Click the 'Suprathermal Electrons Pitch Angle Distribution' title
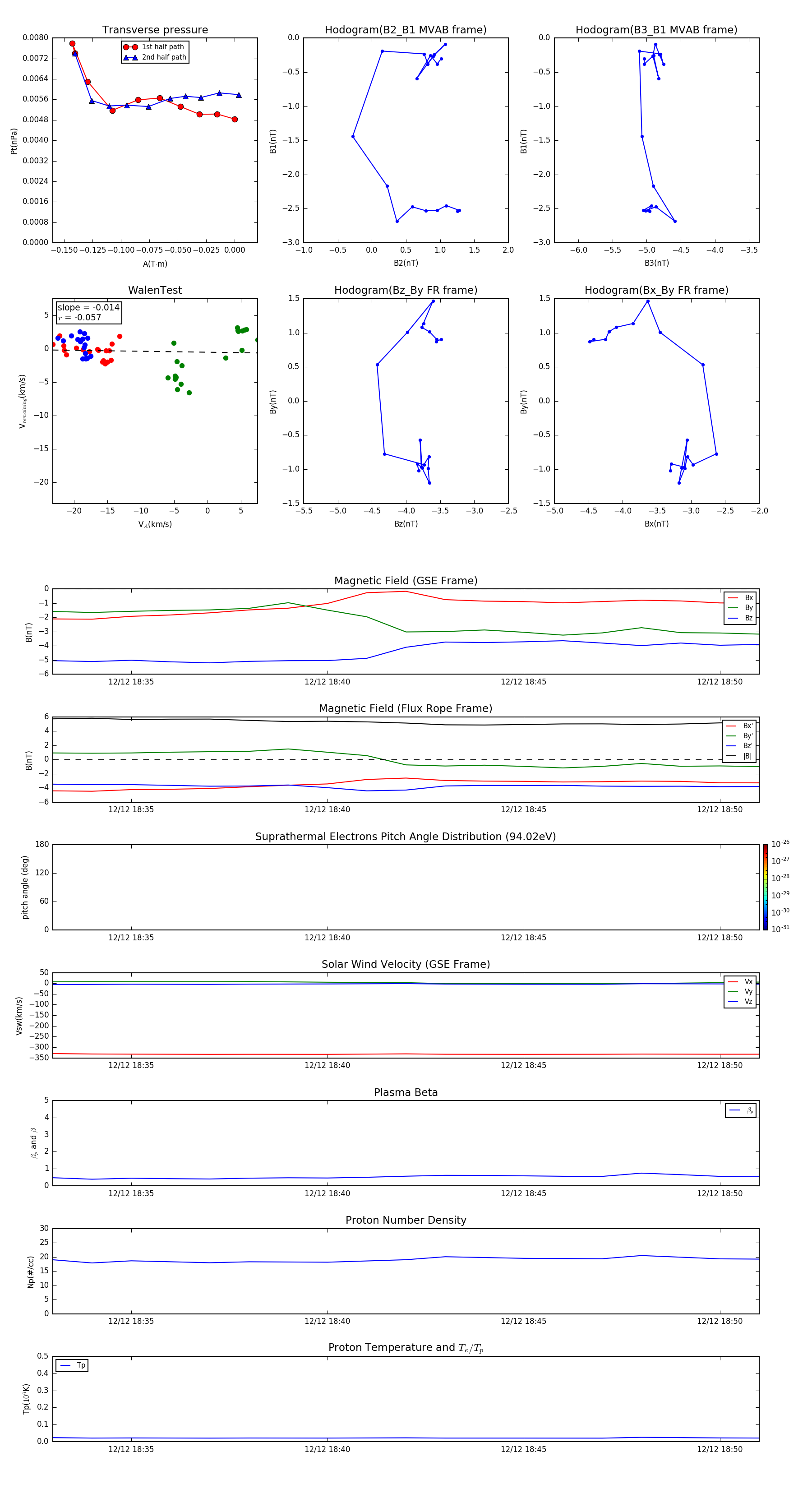 tap(405, 837)
